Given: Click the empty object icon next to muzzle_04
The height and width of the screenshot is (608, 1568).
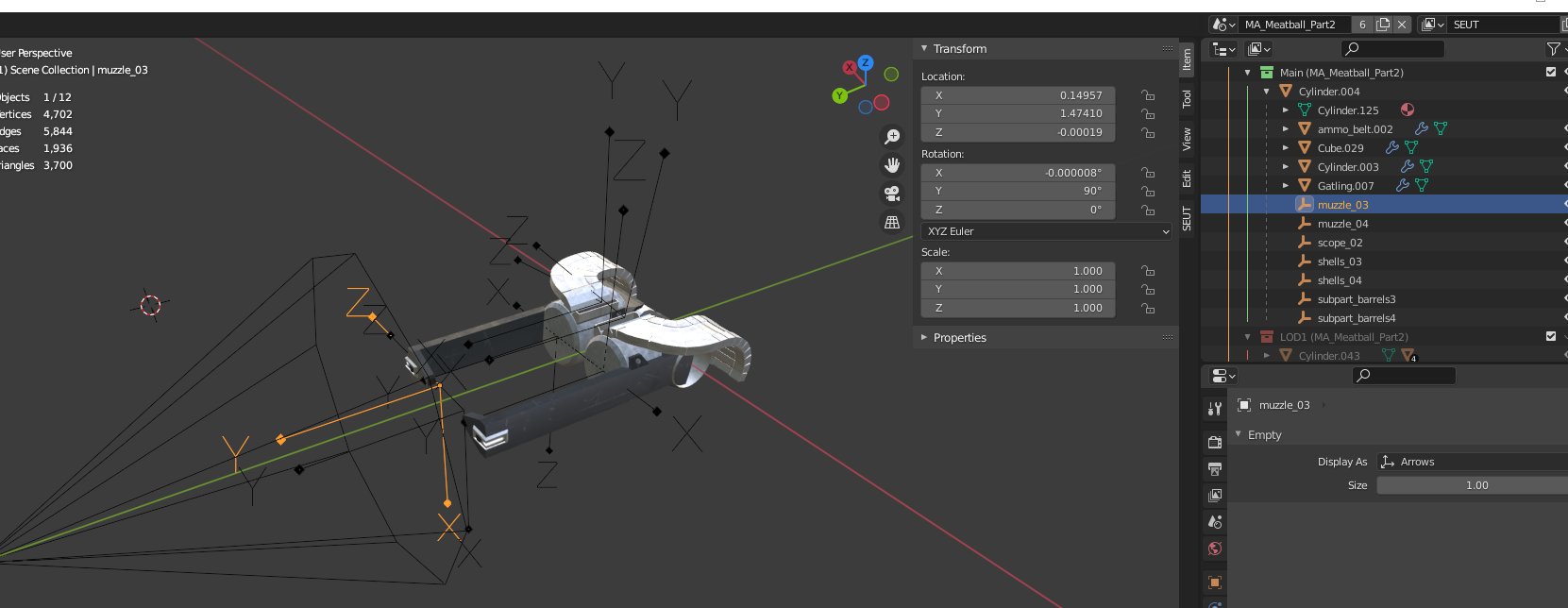Looking at the screenshot, I should pos(1305,223).
